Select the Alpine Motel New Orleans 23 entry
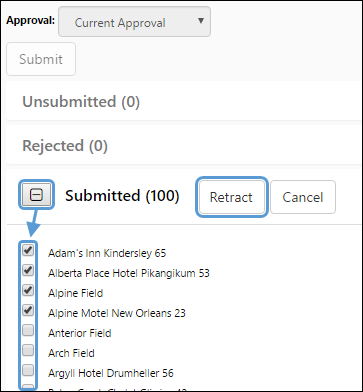This screenshot has width=363, height=392. [117, 313]
